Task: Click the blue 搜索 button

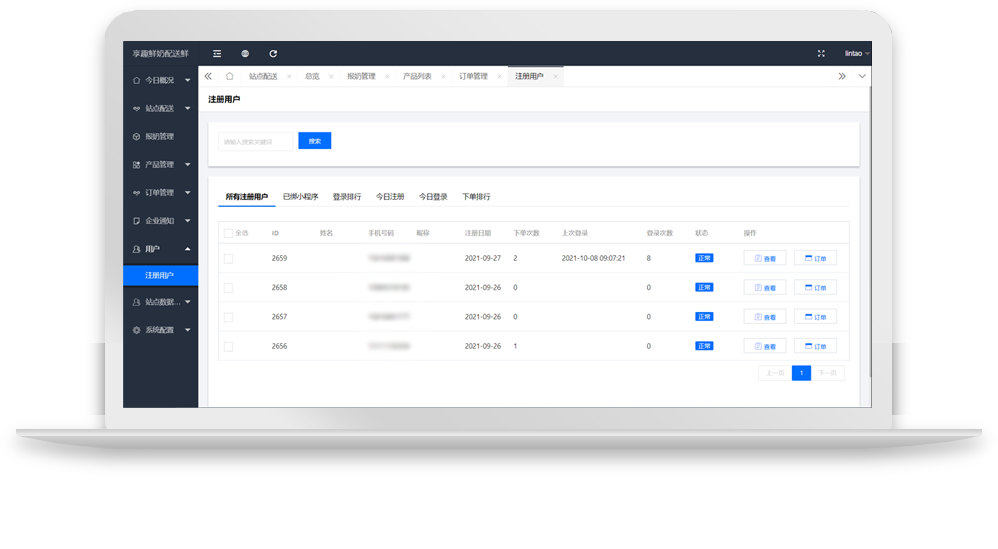Action: pyautogui.click(x=314, y=141)
